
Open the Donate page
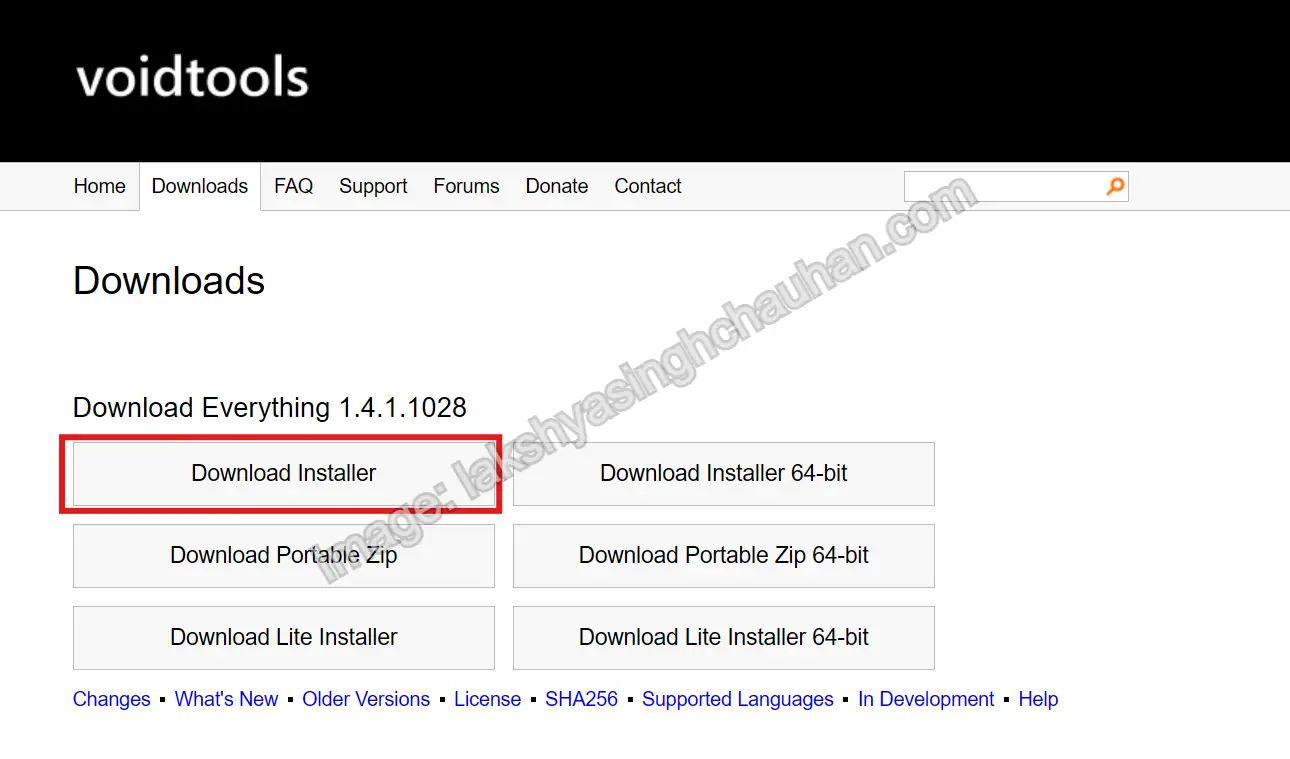(557, 186)
